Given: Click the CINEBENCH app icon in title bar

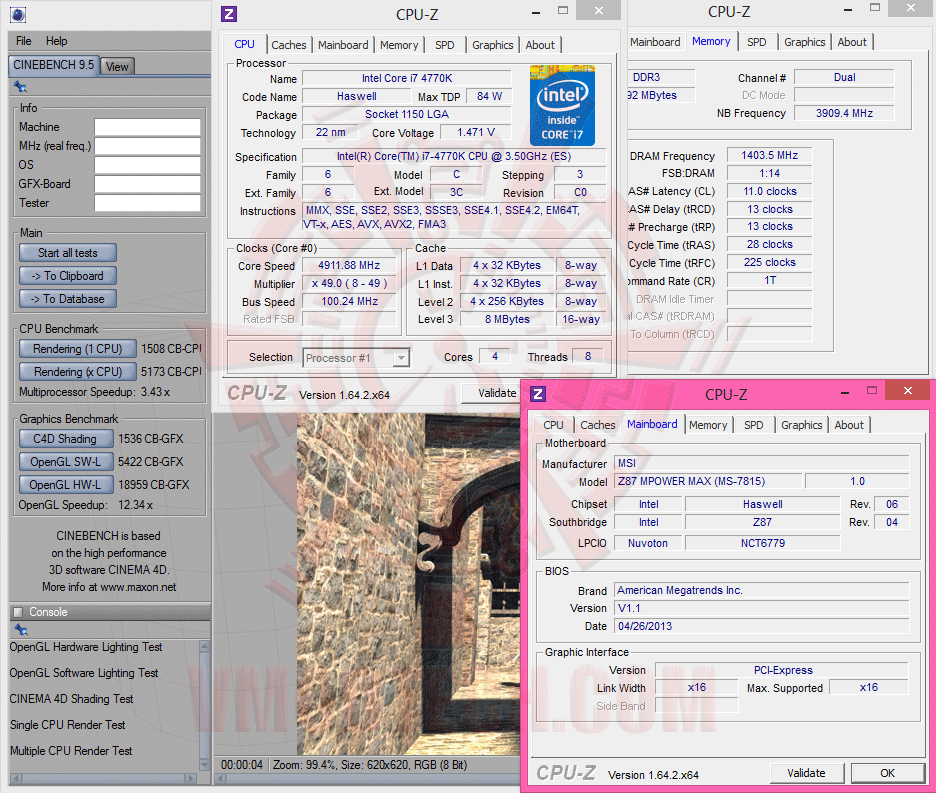Looking at the screenshot, I should (x=18, y=14).
